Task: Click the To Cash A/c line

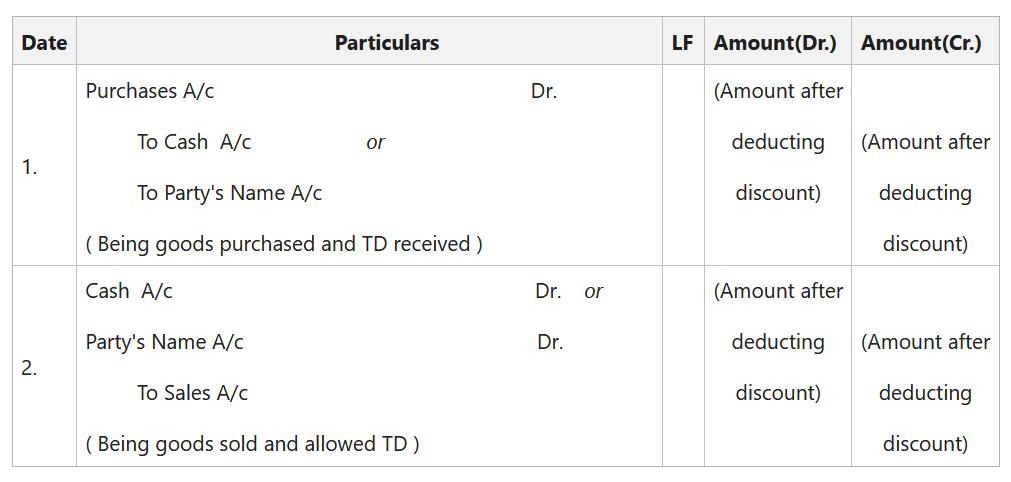Action: (194, 142)
